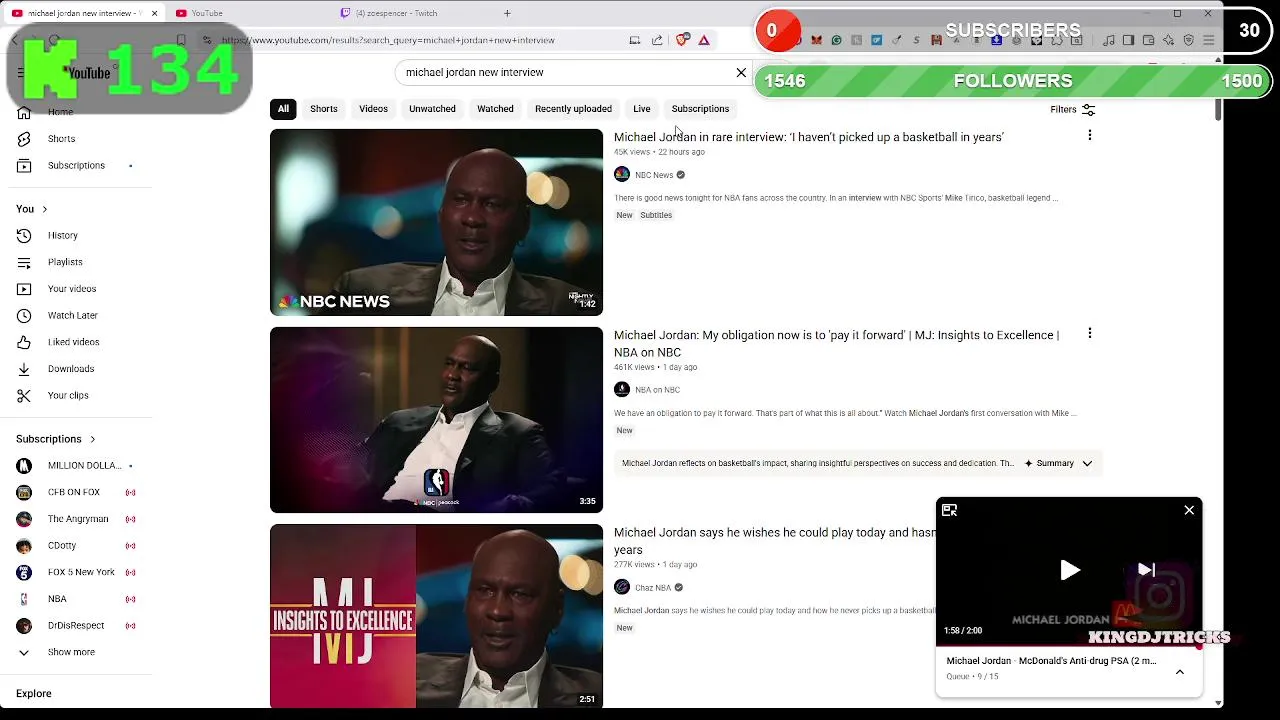Close the michael jordan new interview tab
Screen dimensions: 1280x720
153,13
